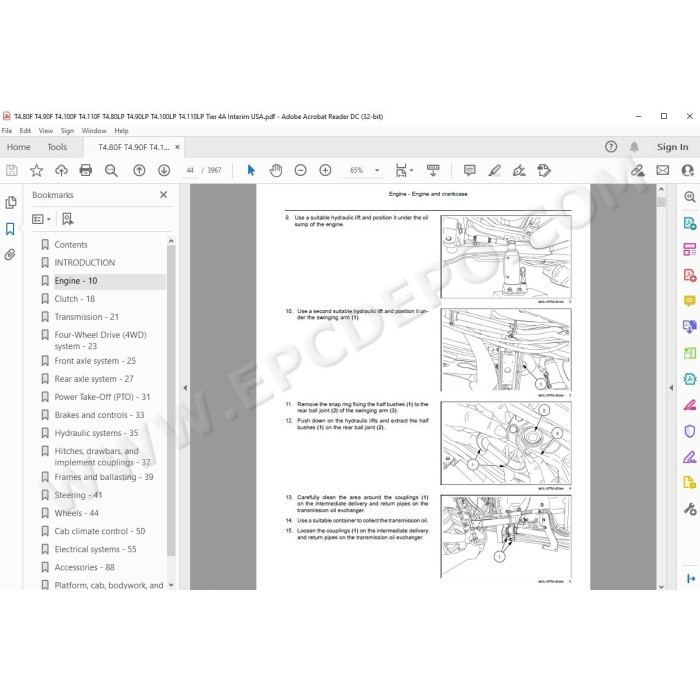
Task: Select the arrow selection tool
Action: point(251,170)
